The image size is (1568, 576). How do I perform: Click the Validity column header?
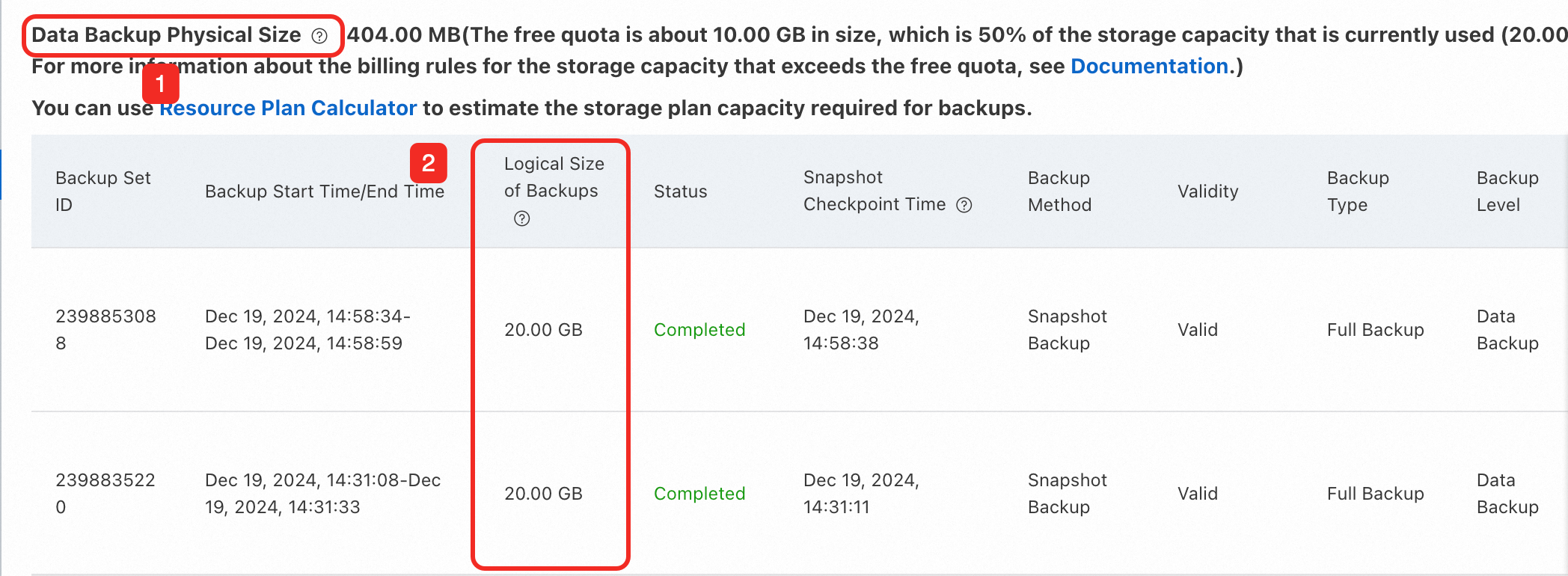[1207, 192]
